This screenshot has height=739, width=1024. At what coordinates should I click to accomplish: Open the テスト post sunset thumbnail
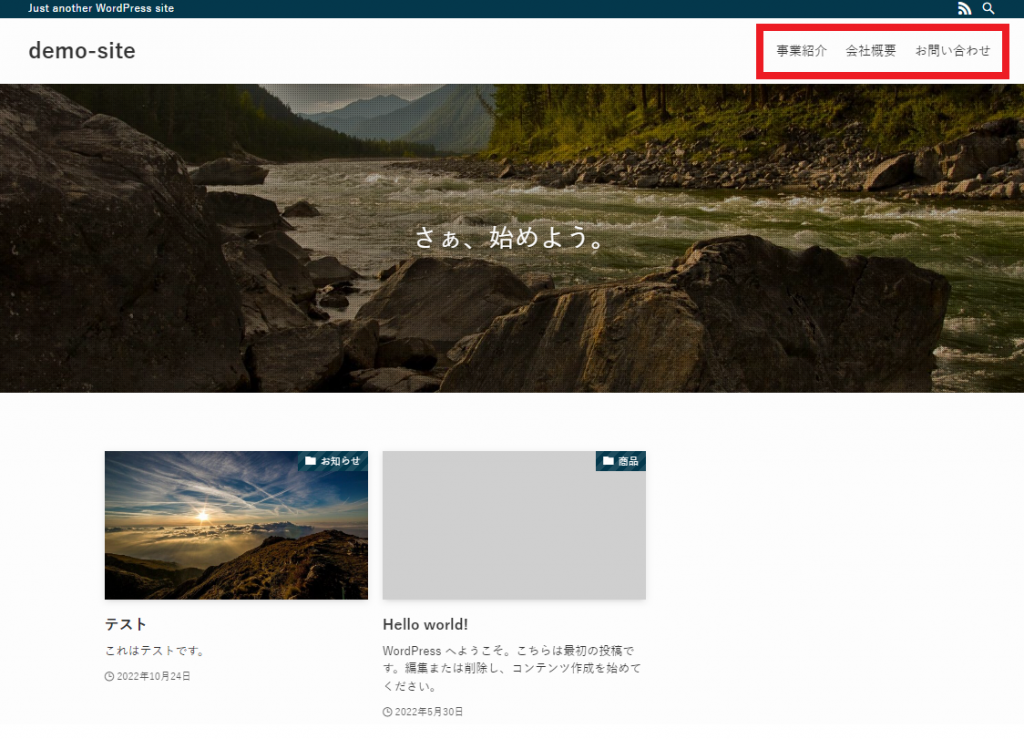(236, 525)
